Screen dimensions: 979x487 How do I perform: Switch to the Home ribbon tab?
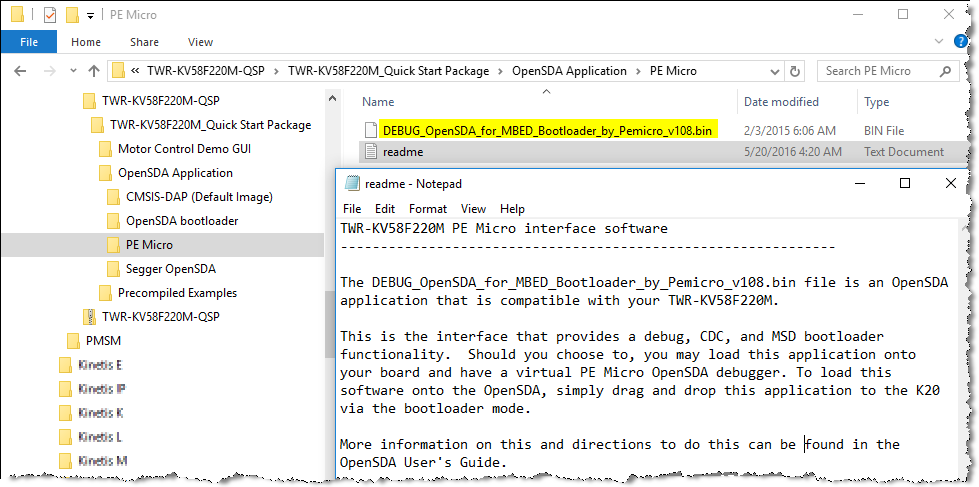[x=86, y=42]
